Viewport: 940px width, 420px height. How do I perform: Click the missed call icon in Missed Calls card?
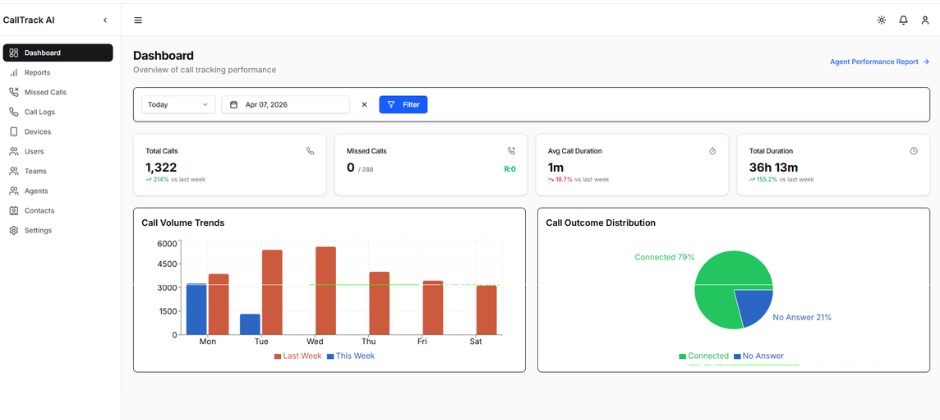point(512,151)
